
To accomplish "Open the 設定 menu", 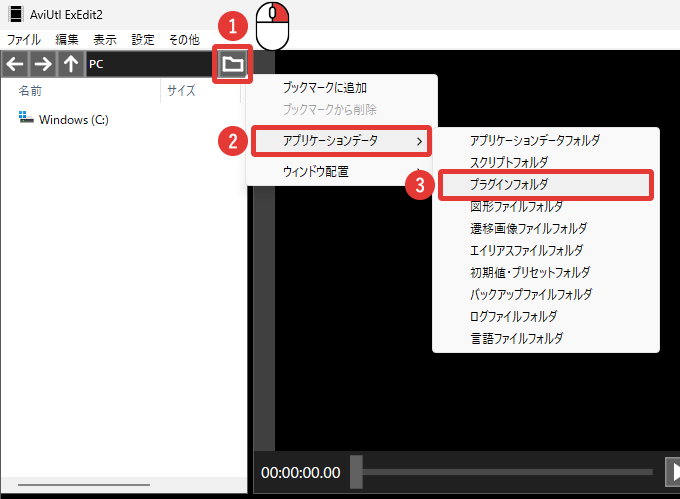I will pos(143,40).
